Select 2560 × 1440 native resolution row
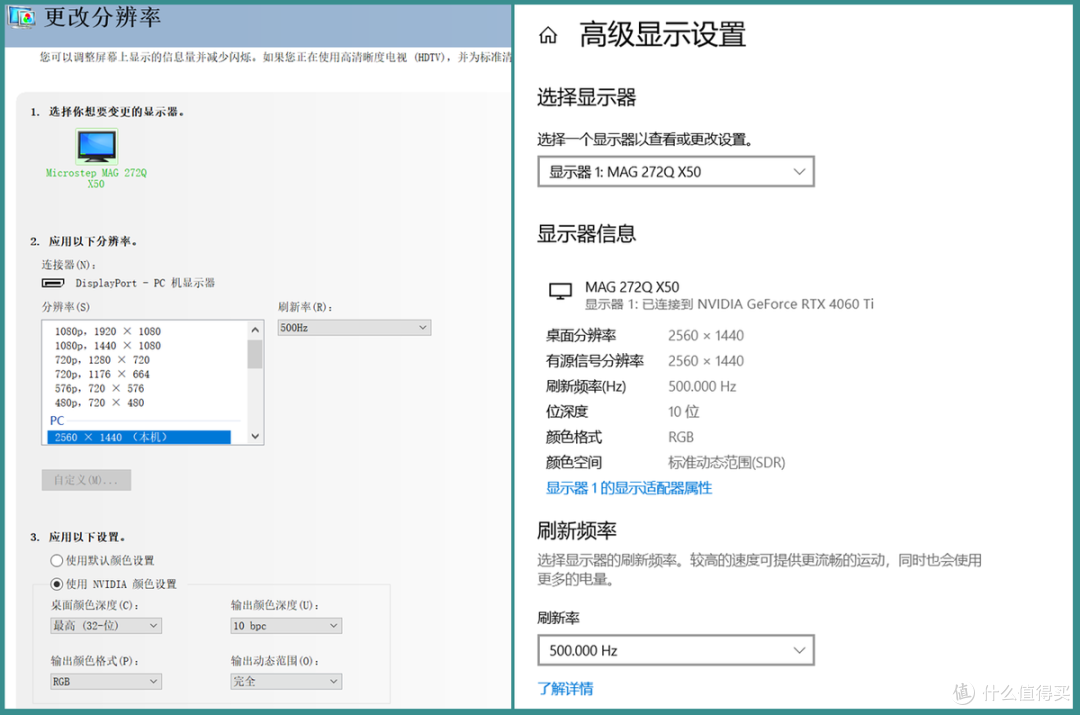 [139, 437]
